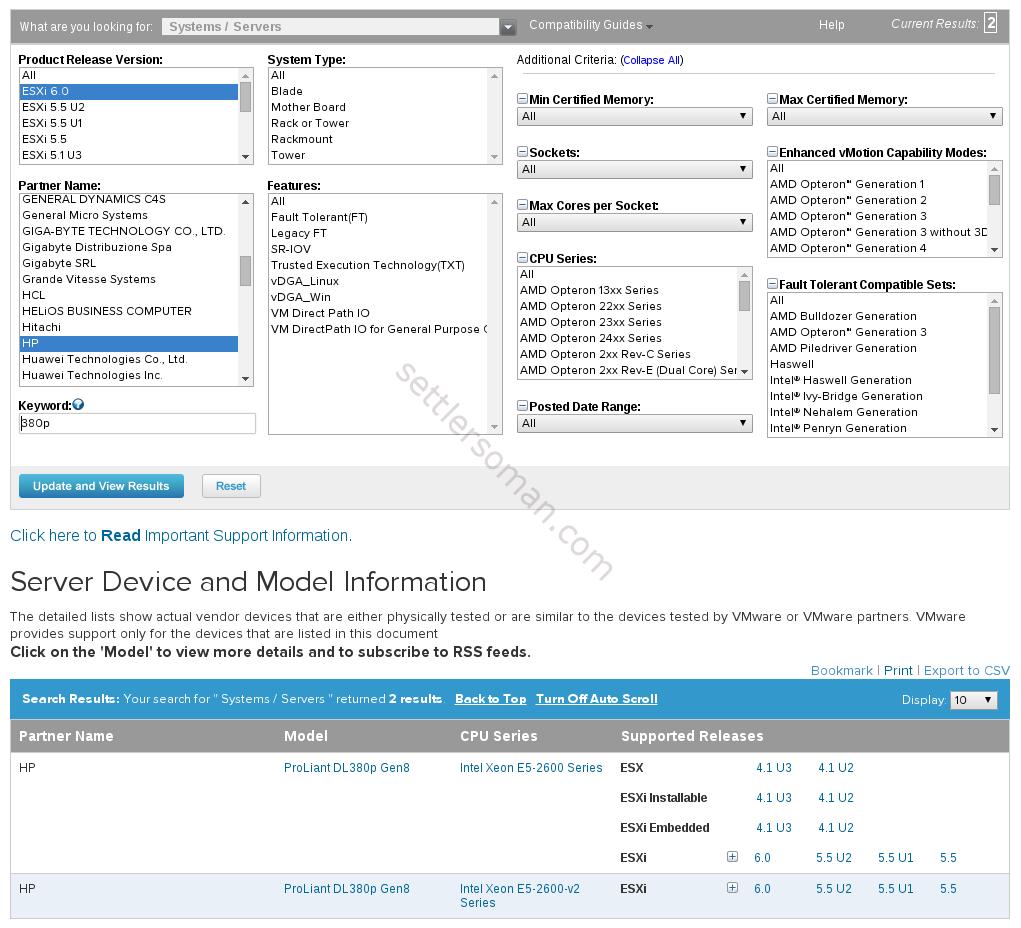The image size is (1021, 928).
Task: Open the Min Certified Memory dropdown
Action: pos(635,117)
